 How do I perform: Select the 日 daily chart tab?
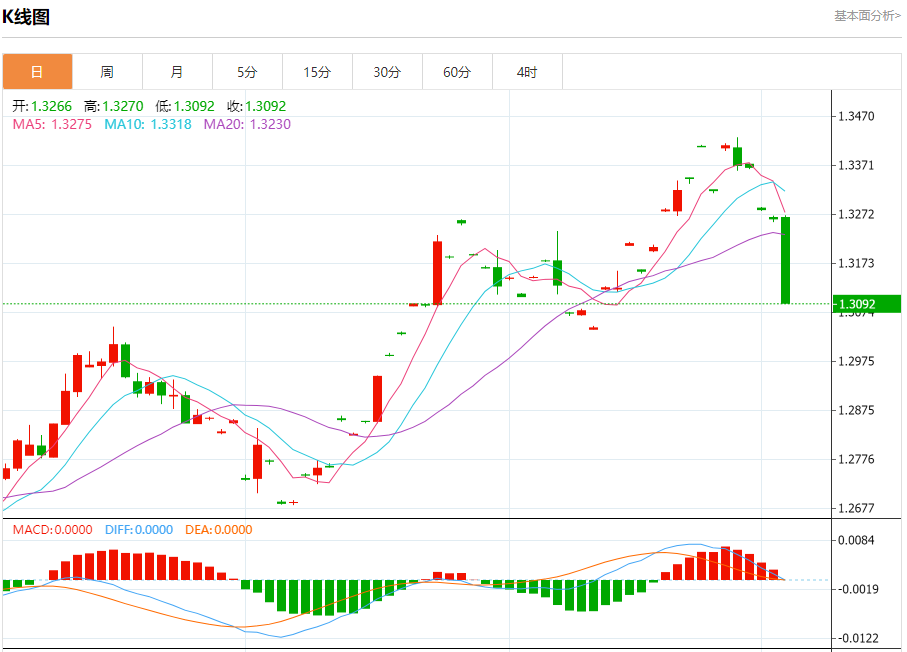(38, 72)
